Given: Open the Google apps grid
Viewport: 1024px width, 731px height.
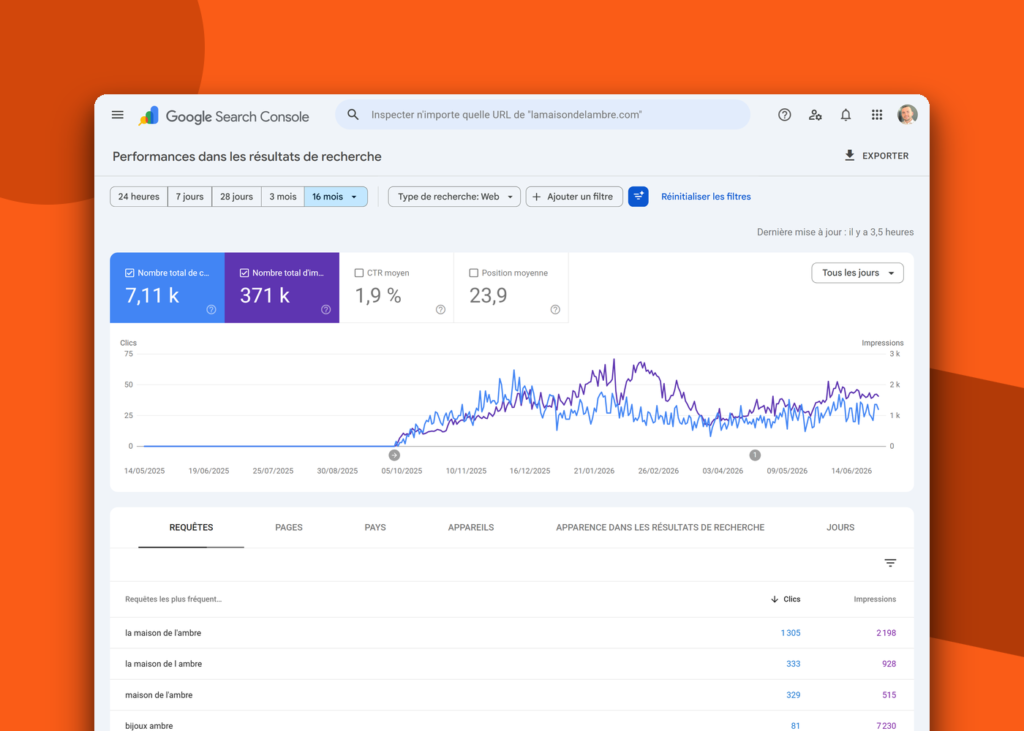Looking at the screenshot, I should (876, 115).
